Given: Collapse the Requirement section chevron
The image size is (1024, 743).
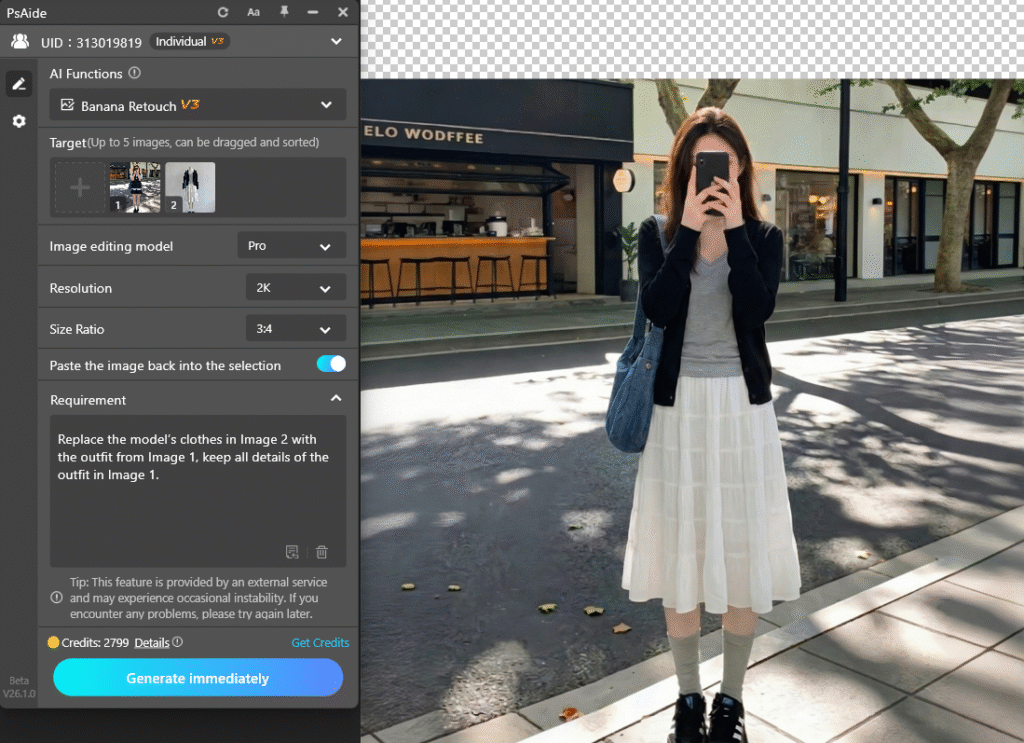Looking at the screenshot, I should 336,397.
